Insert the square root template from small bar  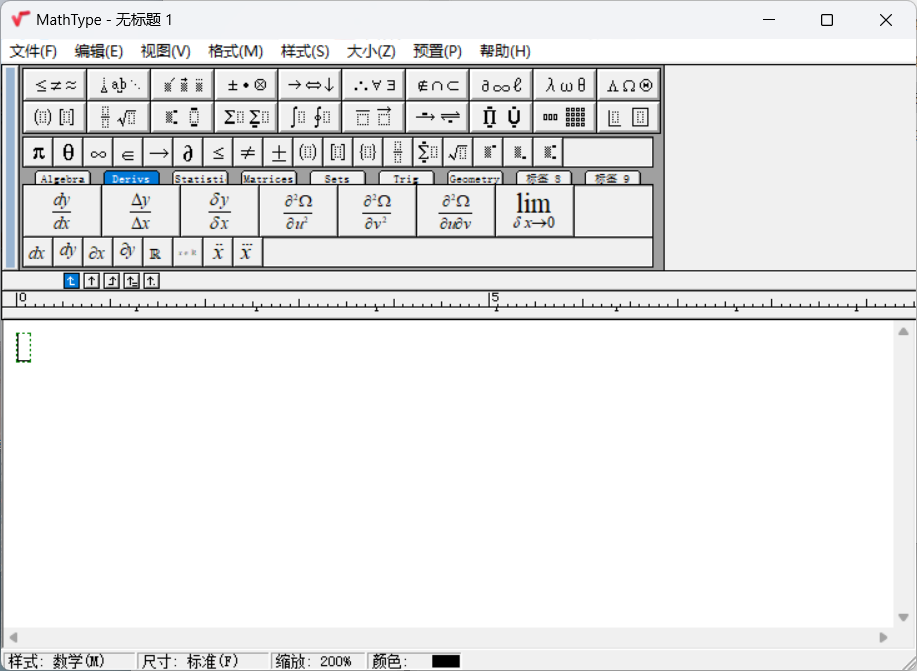(x=458, y=153)
